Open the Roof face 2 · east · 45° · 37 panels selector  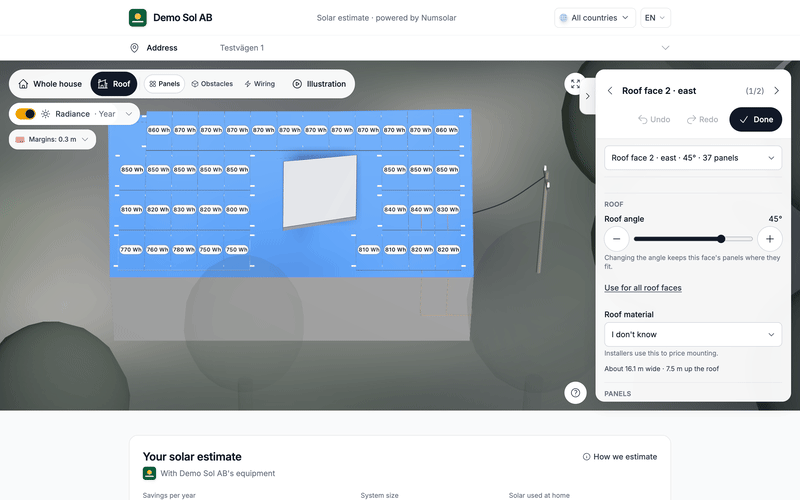[692, 158]
